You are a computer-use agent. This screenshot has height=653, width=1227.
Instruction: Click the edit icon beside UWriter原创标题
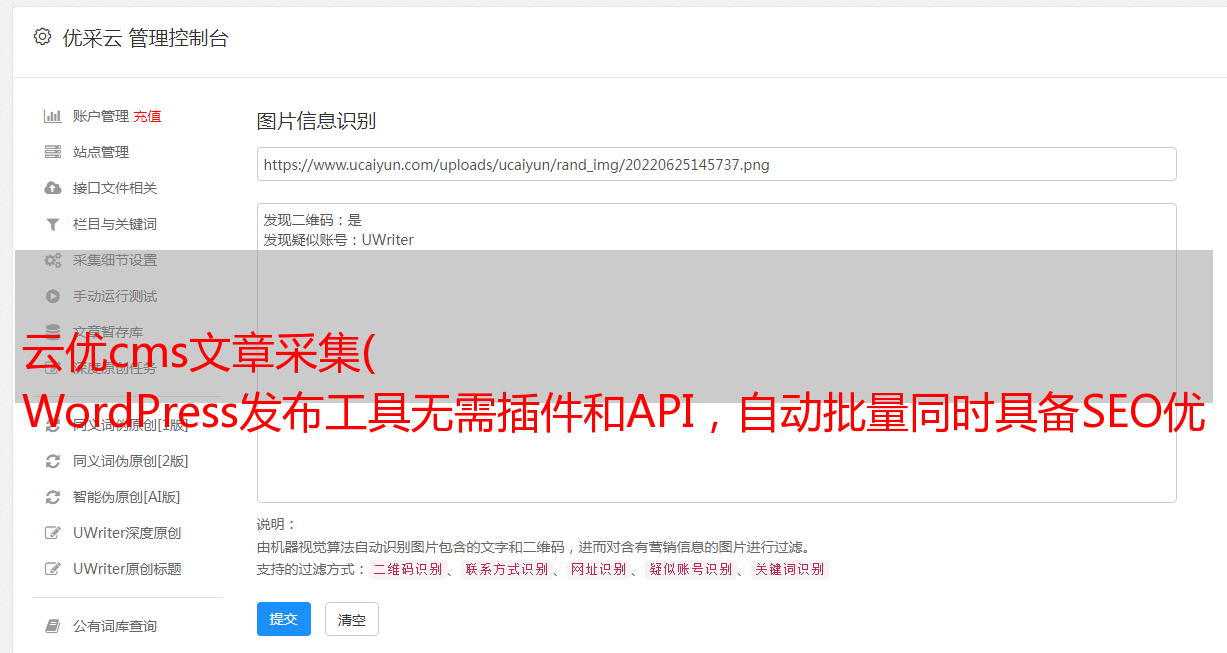(53, 569)
